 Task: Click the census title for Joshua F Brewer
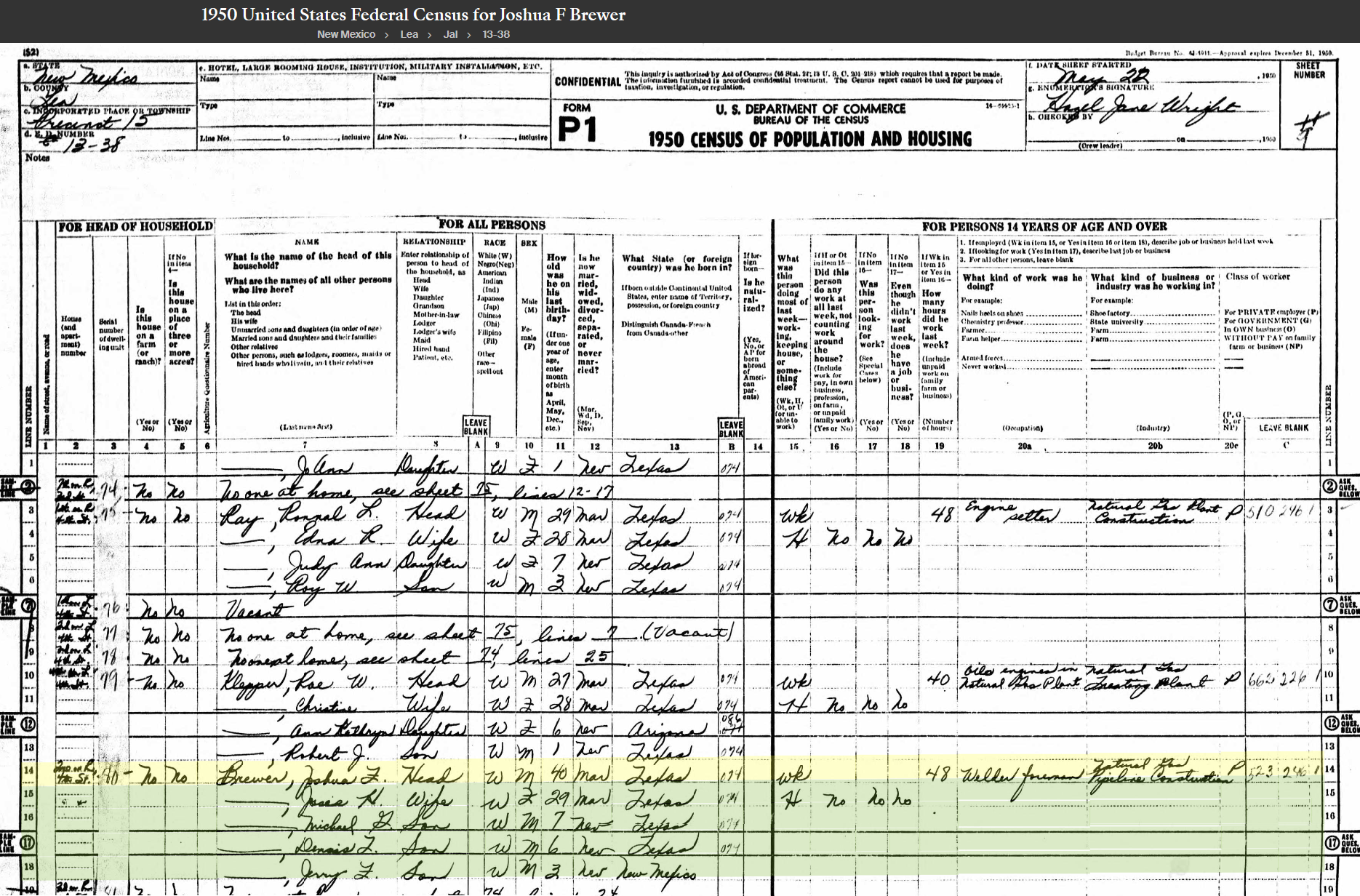point(413,15)
